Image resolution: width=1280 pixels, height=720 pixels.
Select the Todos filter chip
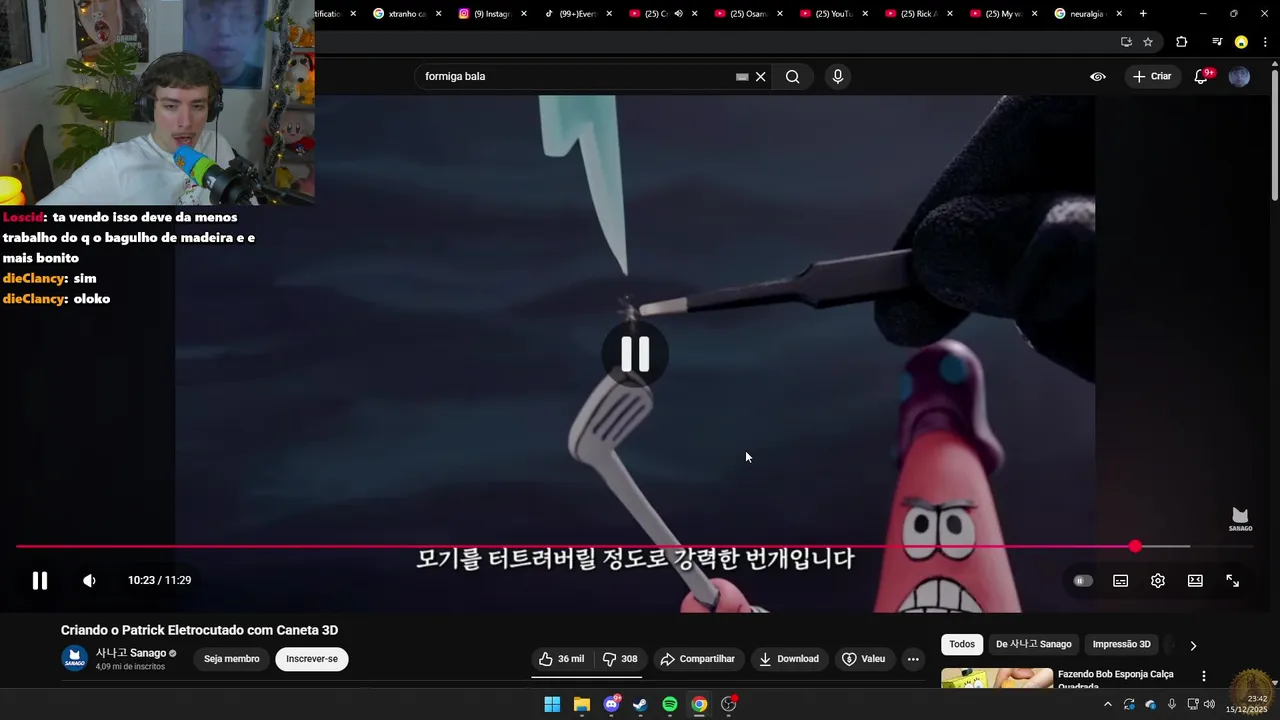[x=962, y=645]
